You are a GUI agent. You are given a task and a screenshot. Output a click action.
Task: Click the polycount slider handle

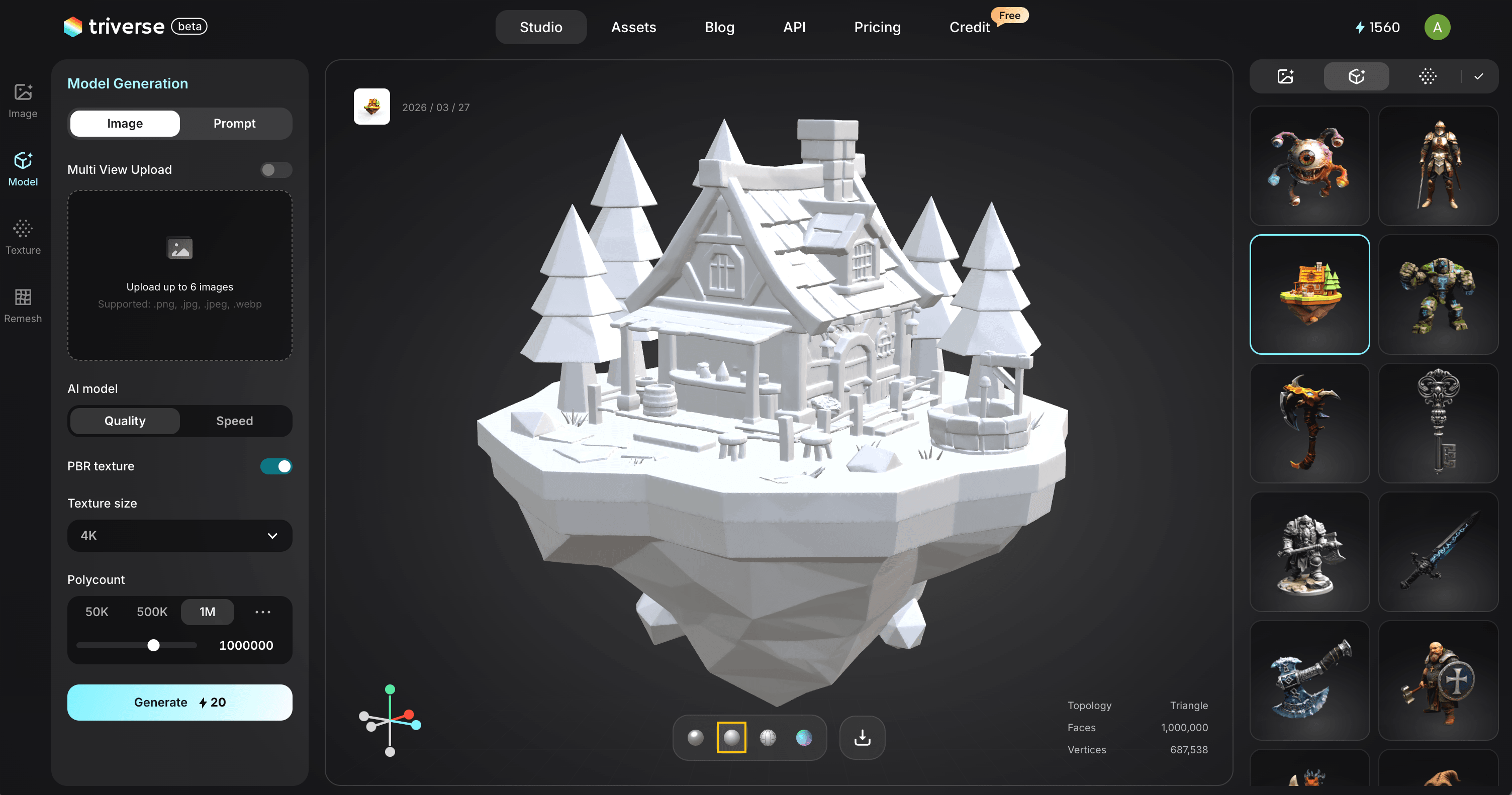(x=153, y=645)
